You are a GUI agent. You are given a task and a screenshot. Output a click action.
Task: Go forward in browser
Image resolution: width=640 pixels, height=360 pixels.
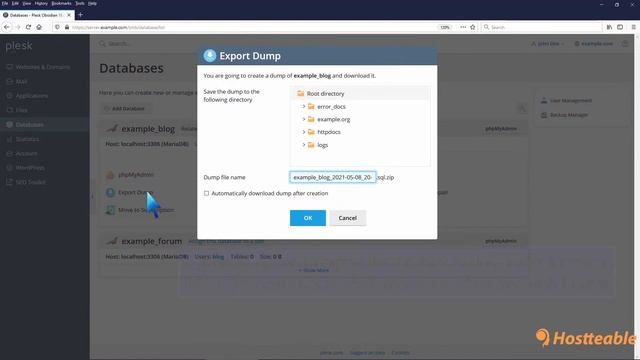18,27
